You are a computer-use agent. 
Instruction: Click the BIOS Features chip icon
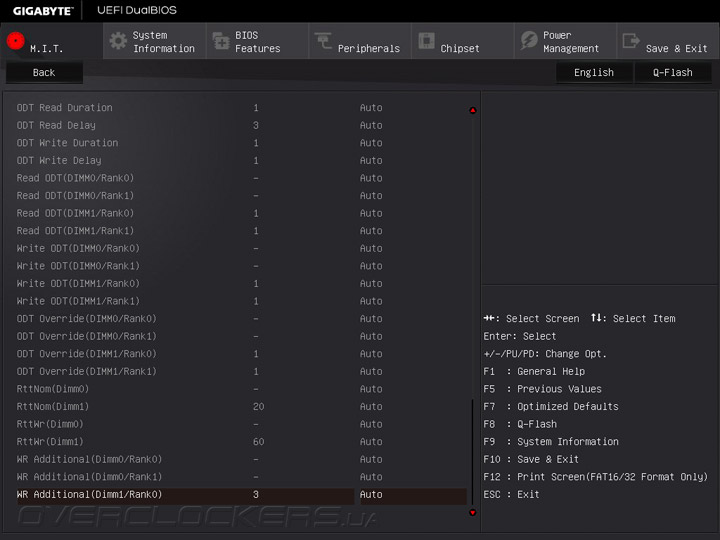click(x=221, y=41)
